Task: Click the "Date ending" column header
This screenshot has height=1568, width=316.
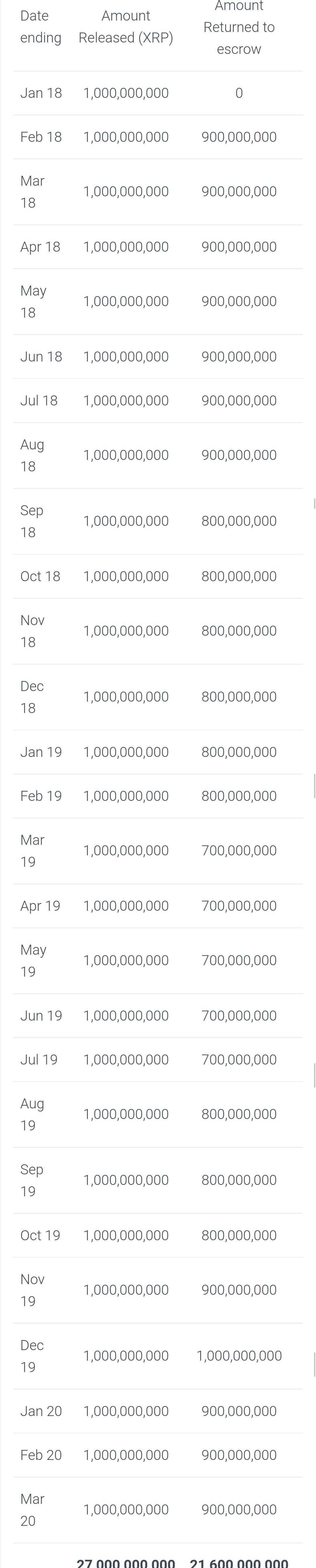Action: click(41, 27)
